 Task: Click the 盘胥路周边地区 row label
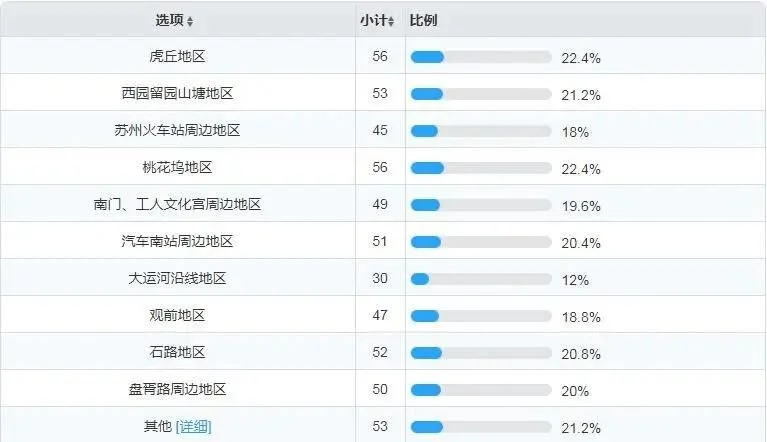[x=177, y=389]
